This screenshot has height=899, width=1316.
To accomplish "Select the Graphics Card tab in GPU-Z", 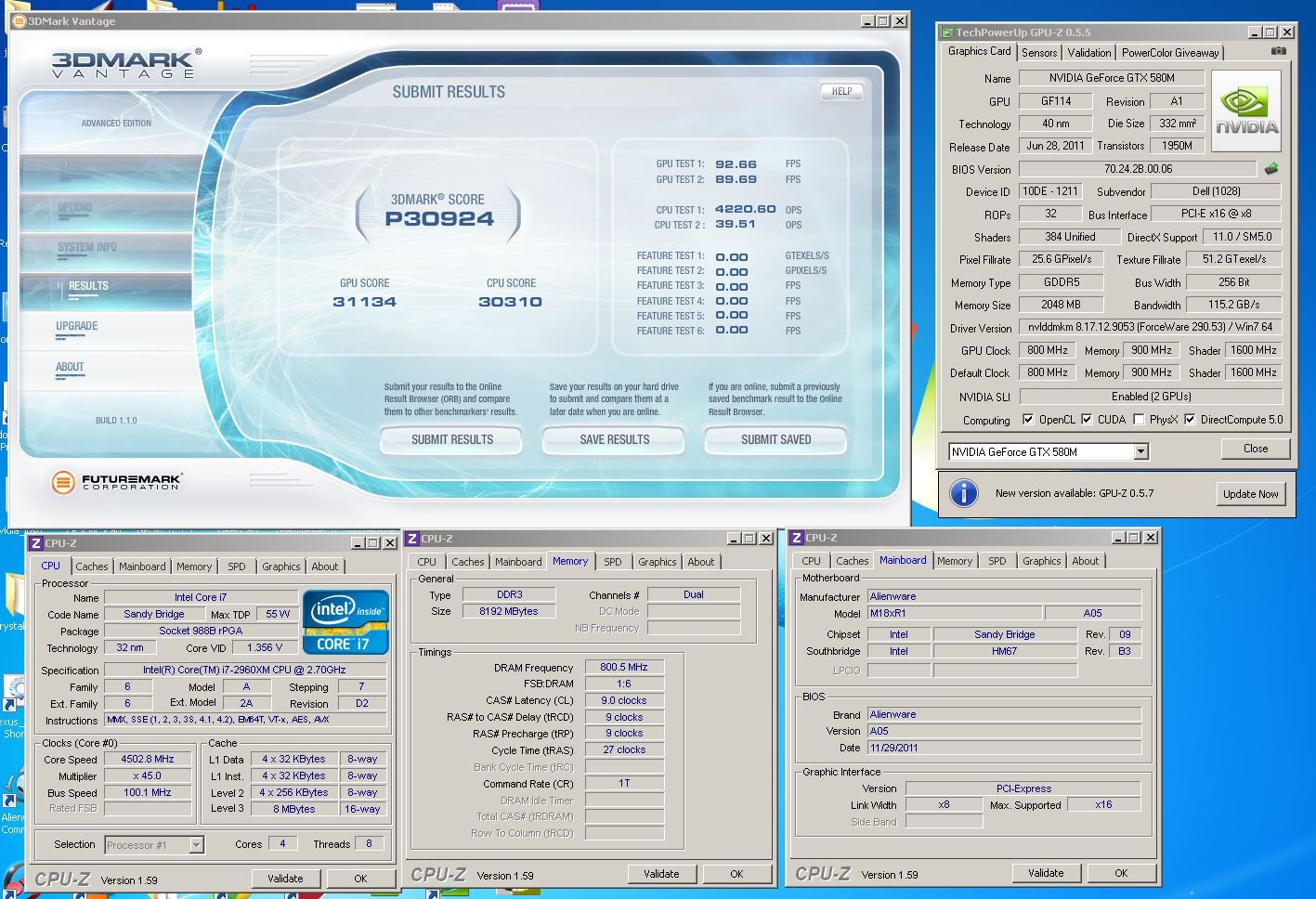I will (x=980, y=51).
